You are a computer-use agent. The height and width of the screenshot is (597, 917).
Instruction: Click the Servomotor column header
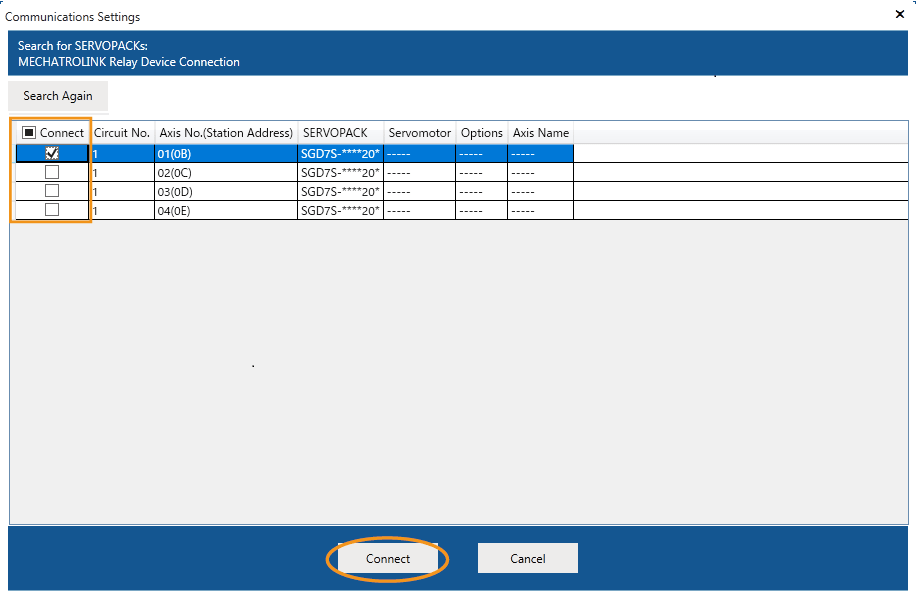[x=419, y=133]
